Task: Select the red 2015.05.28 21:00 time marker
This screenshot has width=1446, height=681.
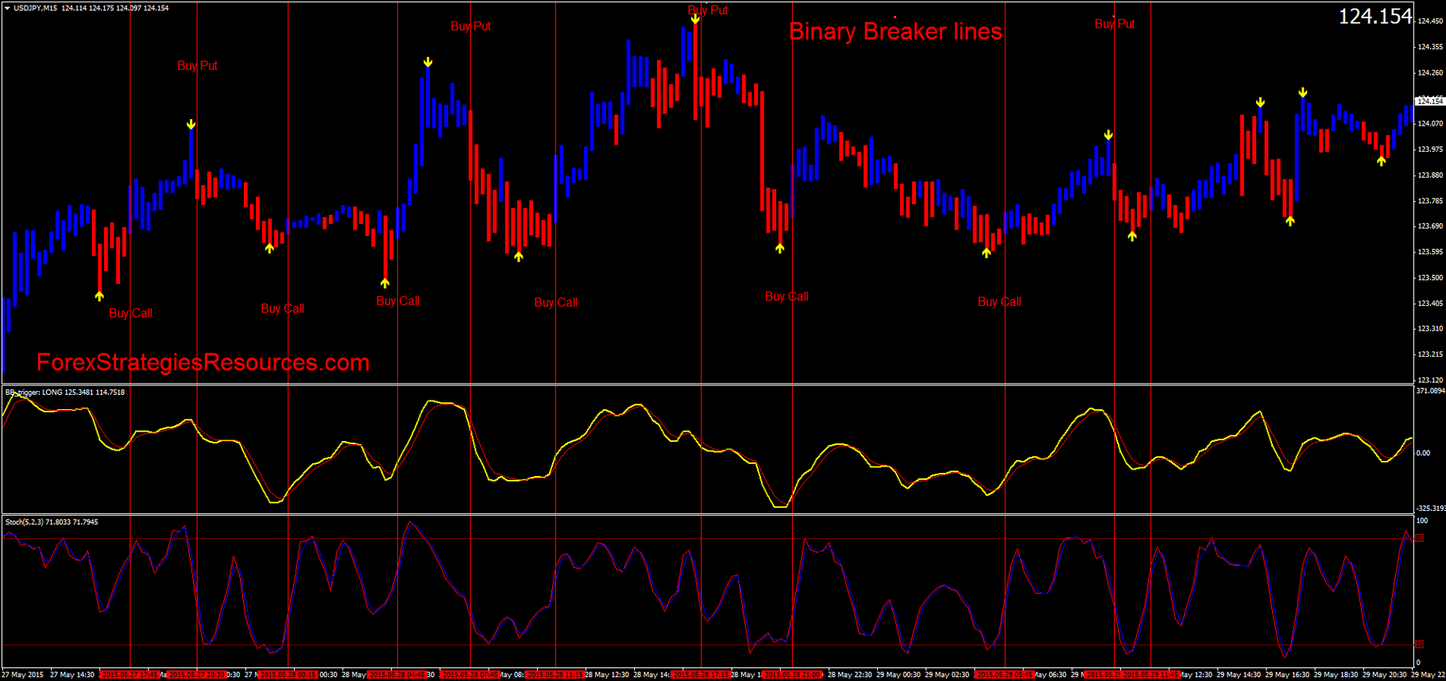Action: [792, 675]
